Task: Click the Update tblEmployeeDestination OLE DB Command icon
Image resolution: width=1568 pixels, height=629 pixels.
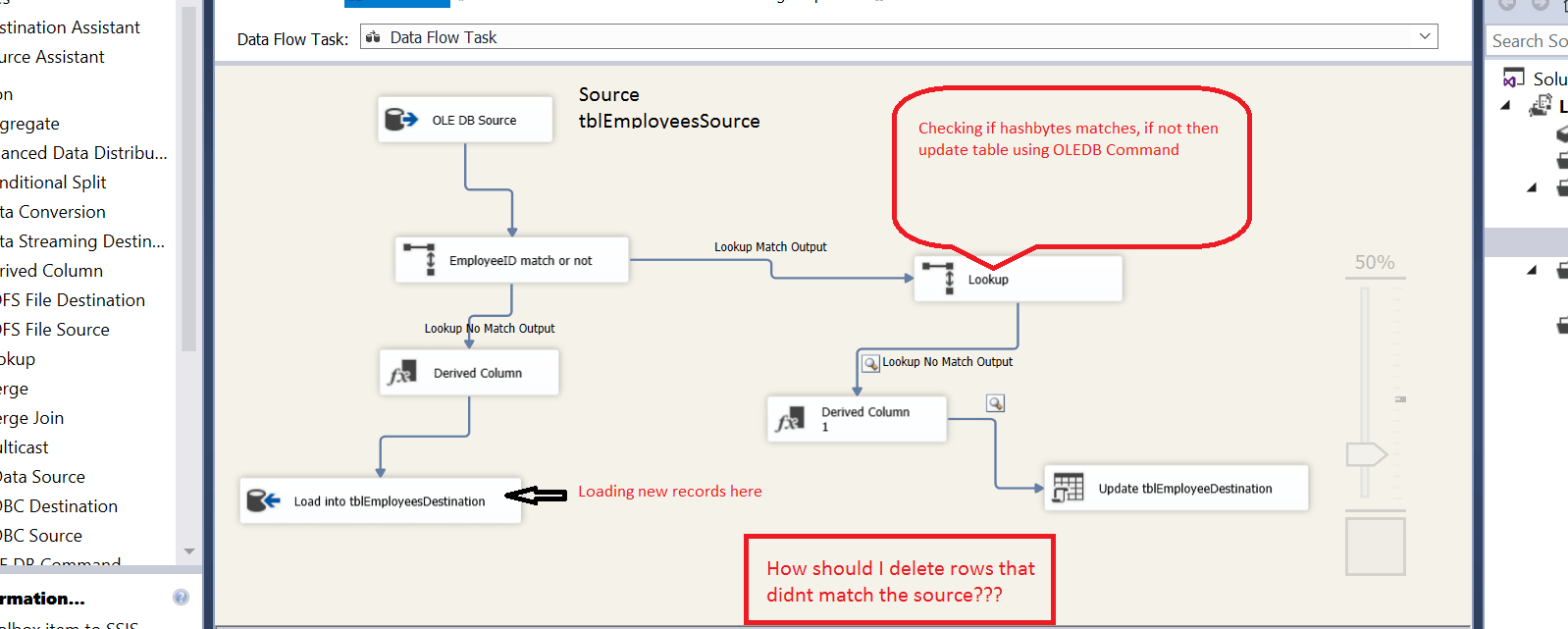Action: coord(1068,488)
